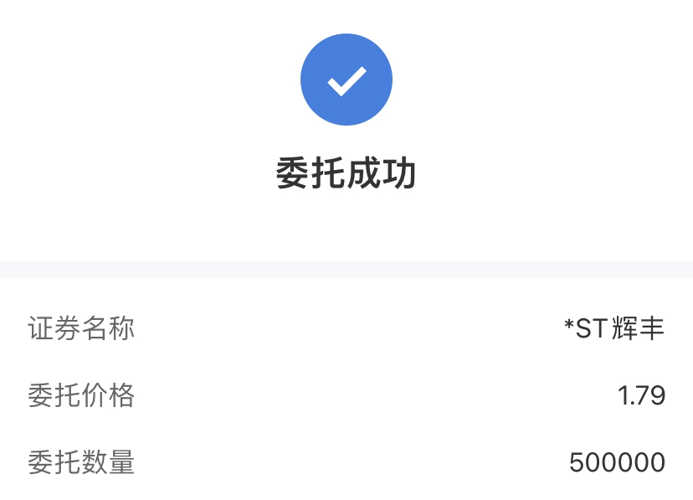This screenshot has height=500, width=693.
Task: Select the 委托数量 label
Action: (x=81, y=462)
